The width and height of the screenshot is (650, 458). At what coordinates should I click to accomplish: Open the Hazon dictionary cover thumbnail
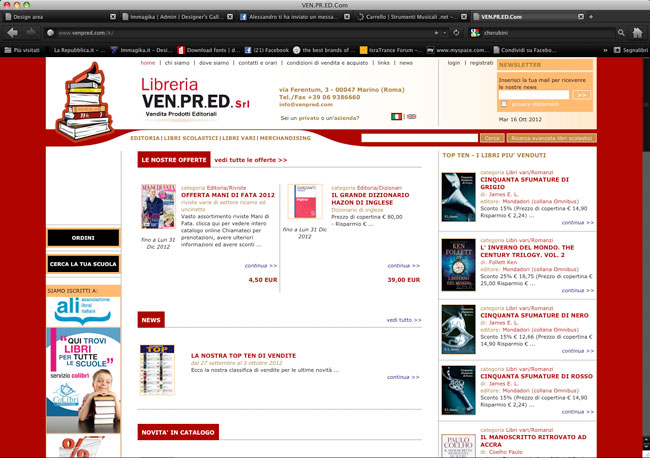(x=305, y=201)
